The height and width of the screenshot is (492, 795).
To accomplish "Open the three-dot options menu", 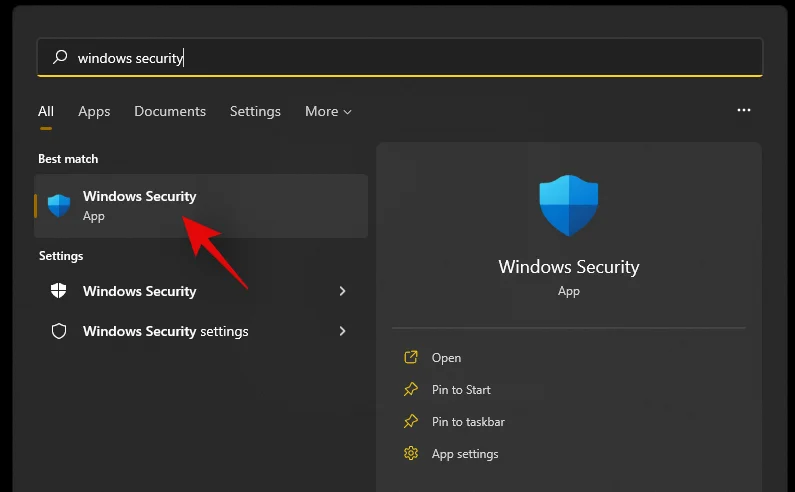I will point(743,110).
